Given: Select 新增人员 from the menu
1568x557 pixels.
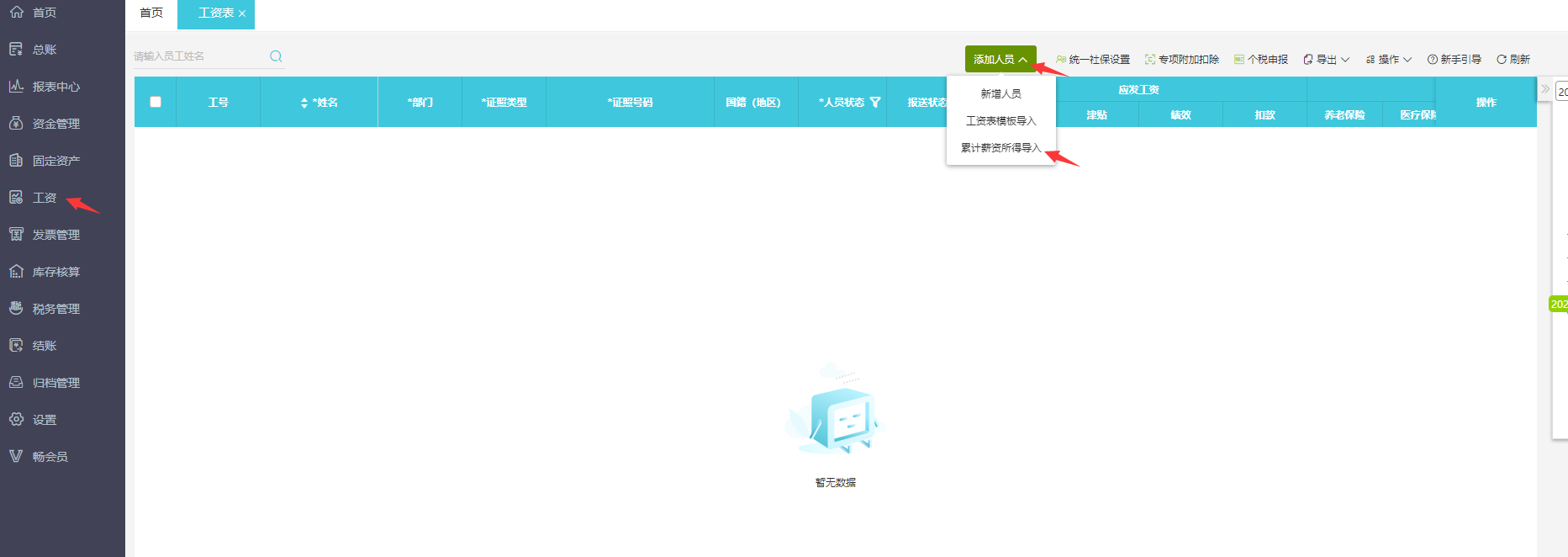Looking at the screenshot, I should (x=1000, y=94).
